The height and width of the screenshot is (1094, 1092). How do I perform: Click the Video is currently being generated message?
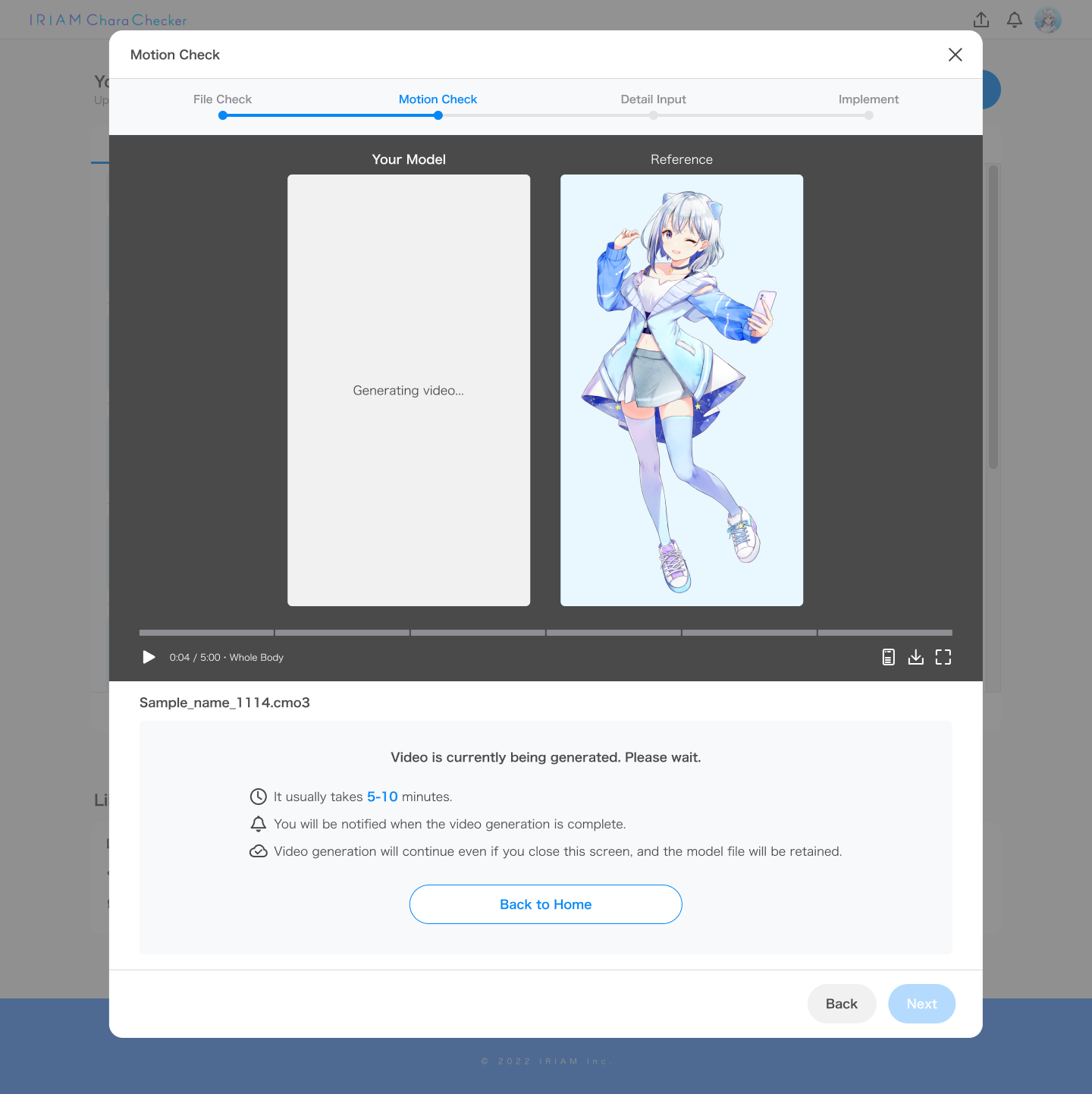(x=546, y=757)
